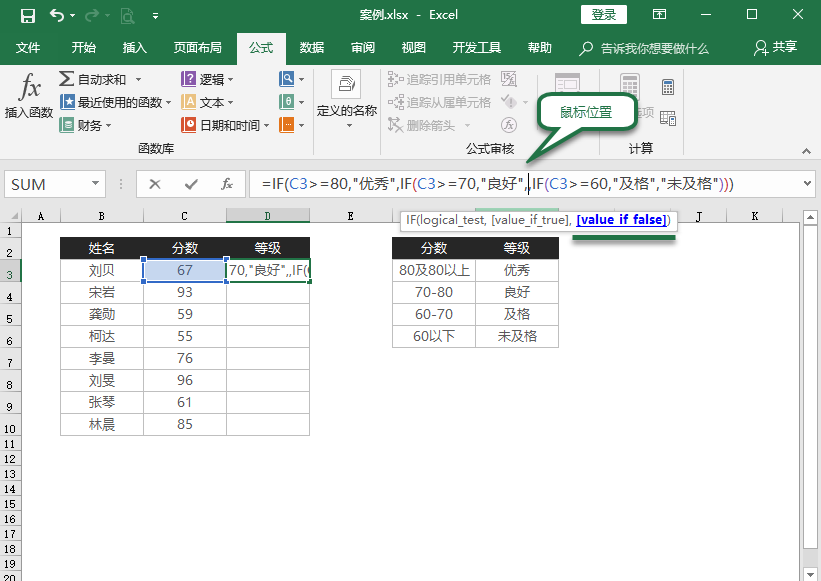The width and height of the screenshot is (821, 581).
Task: Click the 未及格 cell in lookup table
Action: point(517,337)
